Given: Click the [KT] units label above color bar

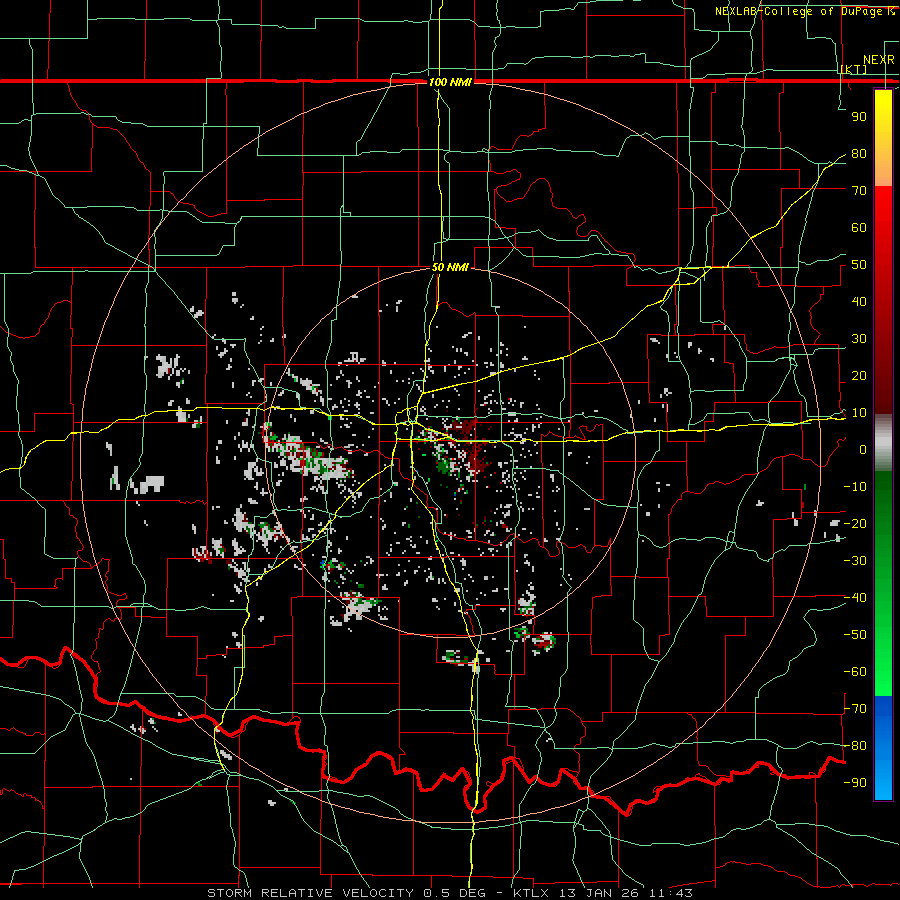Looking at the screenshot, I should pyautogui.click(x=853, y=69).
